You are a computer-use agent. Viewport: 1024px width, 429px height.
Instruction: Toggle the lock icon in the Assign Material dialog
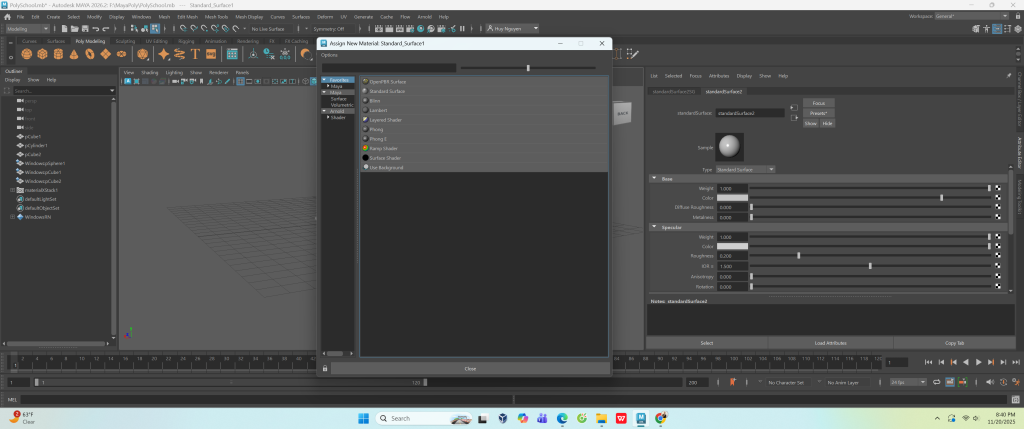tap(324, 369)
